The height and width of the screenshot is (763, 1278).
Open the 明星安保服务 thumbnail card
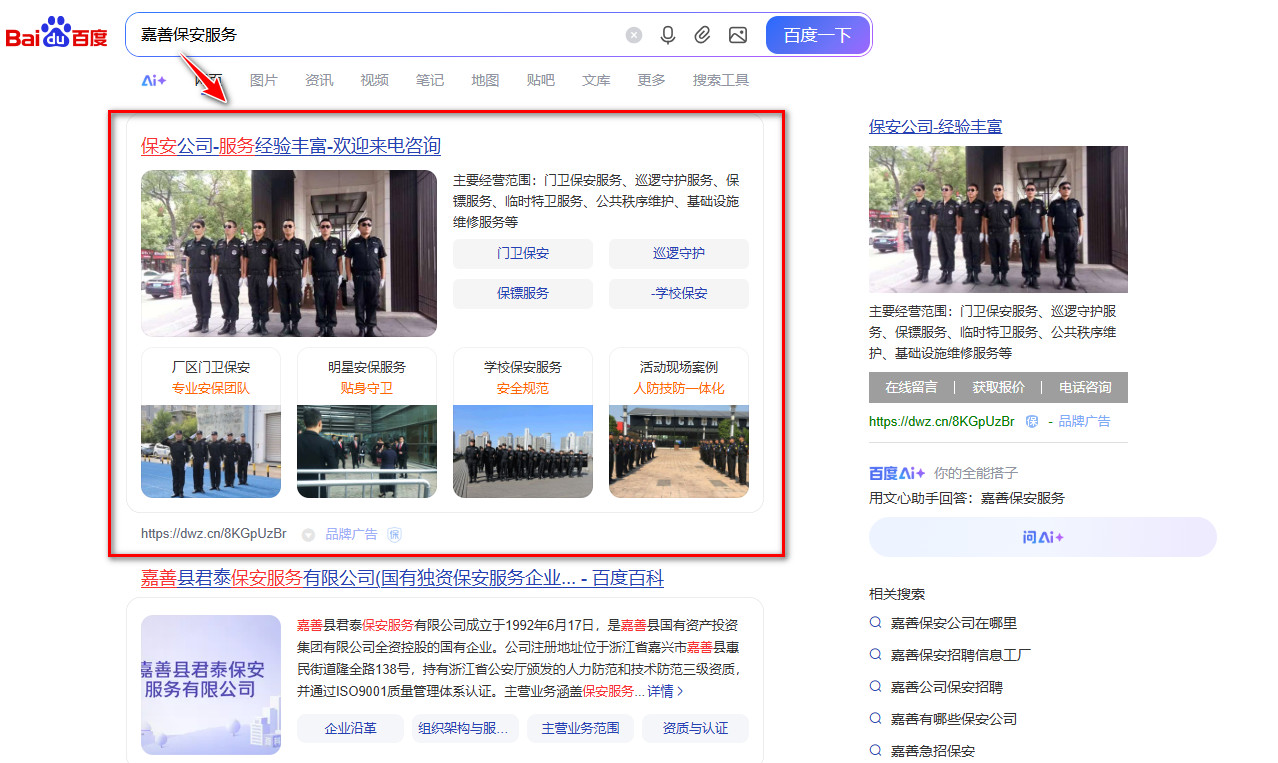pyautogui.click(x=366, y=422)
